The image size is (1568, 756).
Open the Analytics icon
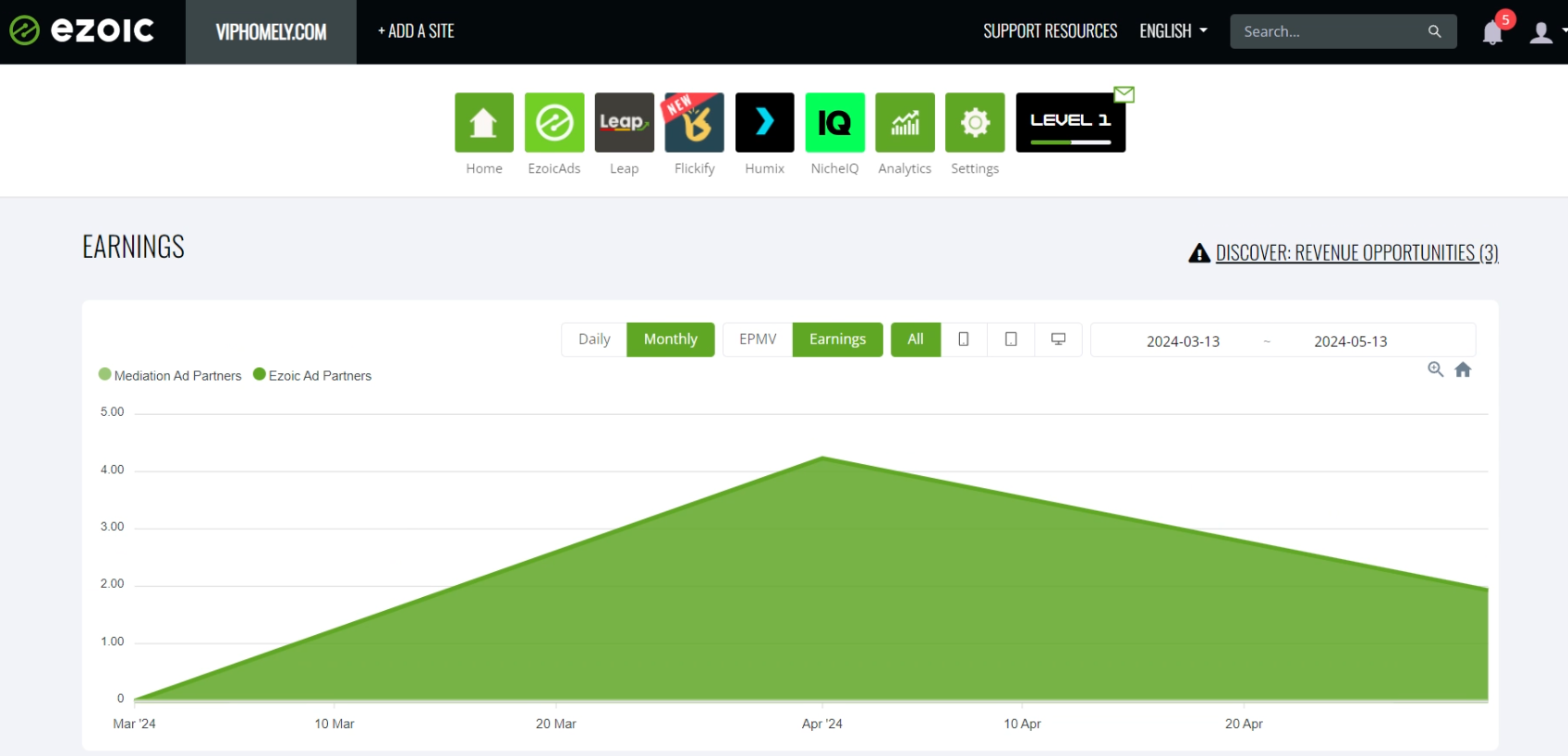pyautogui.click(x=906, y=122)
